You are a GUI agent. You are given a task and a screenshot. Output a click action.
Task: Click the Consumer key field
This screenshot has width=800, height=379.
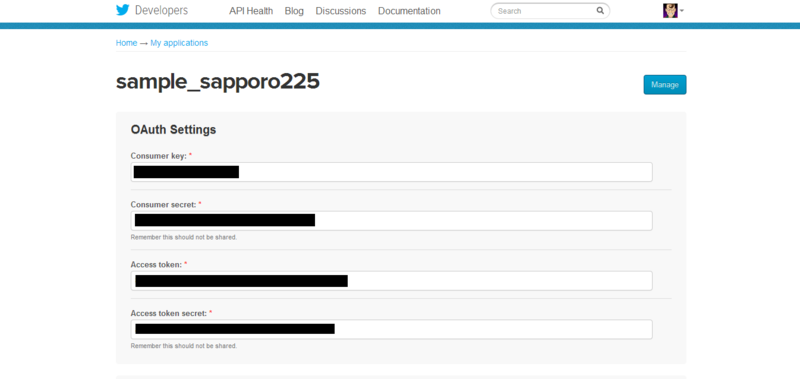(x=391, y=172)
